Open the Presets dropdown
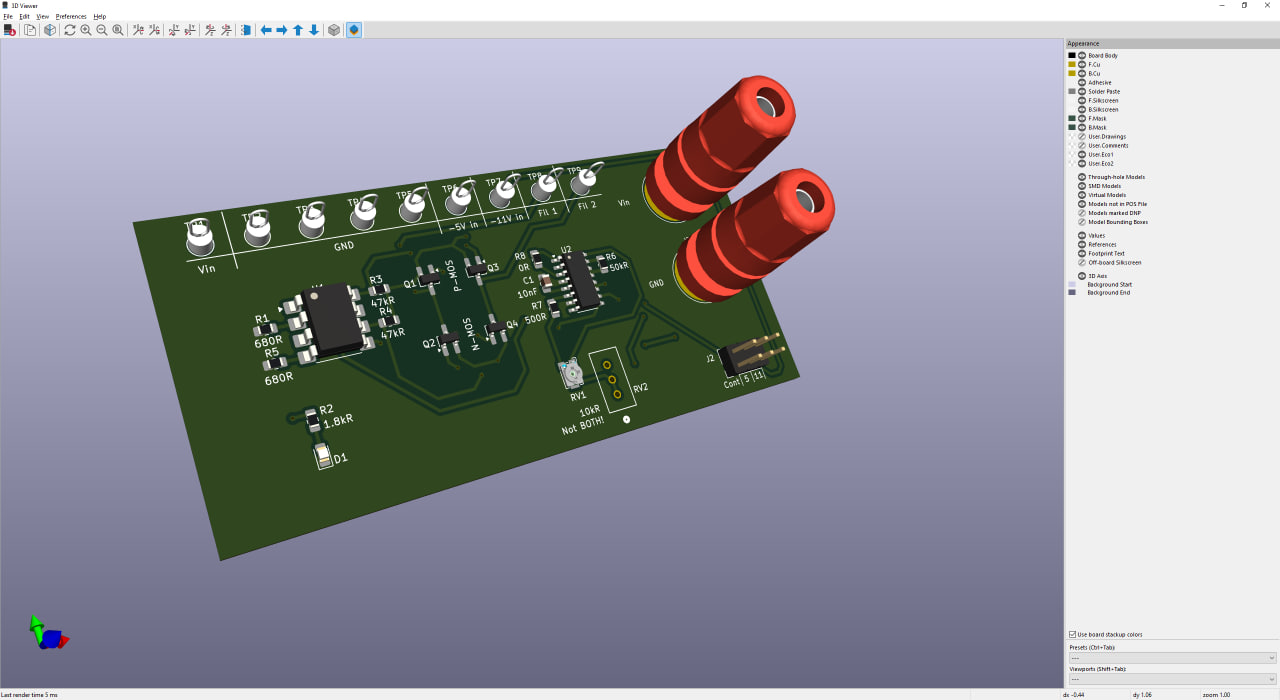This screenshot has height=700, width=1280. (1172, 657)
